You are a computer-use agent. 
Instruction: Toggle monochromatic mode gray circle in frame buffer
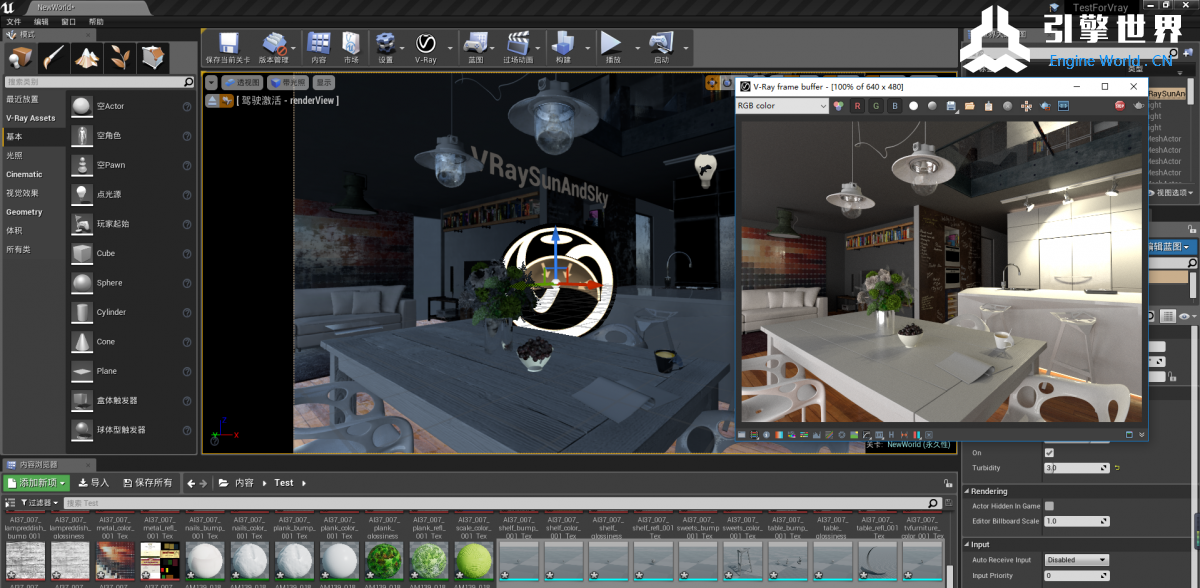coord(932,106)
